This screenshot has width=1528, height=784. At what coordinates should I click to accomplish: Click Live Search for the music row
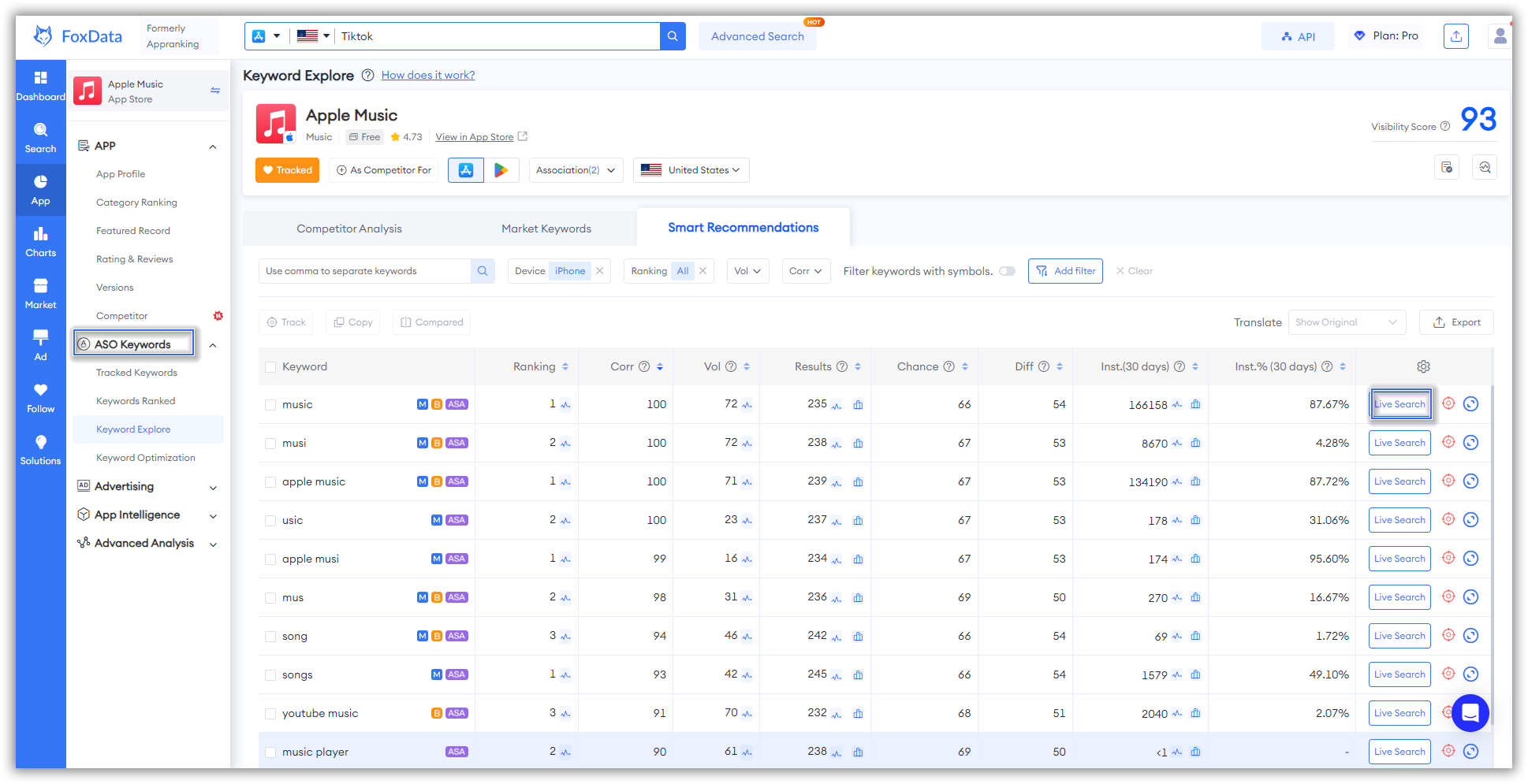1399,404
